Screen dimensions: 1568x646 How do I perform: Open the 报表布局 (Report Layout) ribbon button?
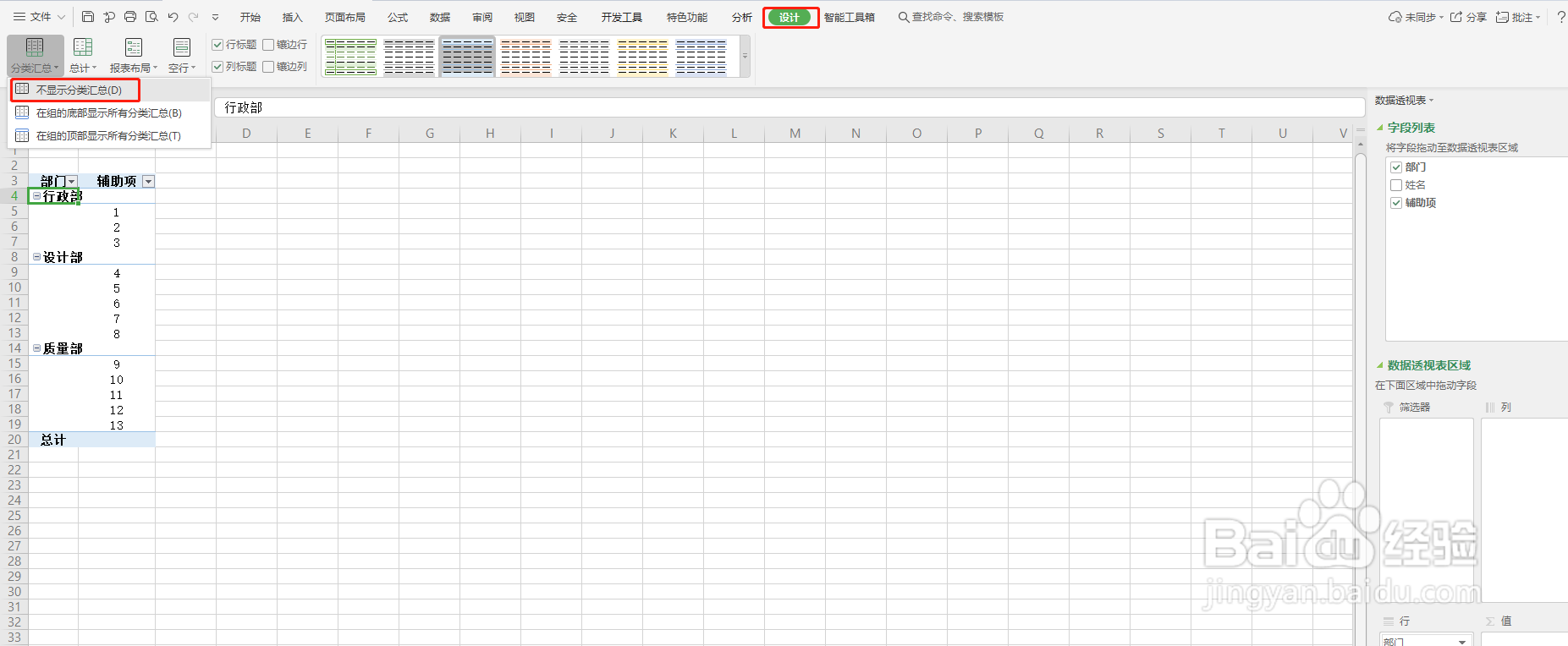point(134,56)
